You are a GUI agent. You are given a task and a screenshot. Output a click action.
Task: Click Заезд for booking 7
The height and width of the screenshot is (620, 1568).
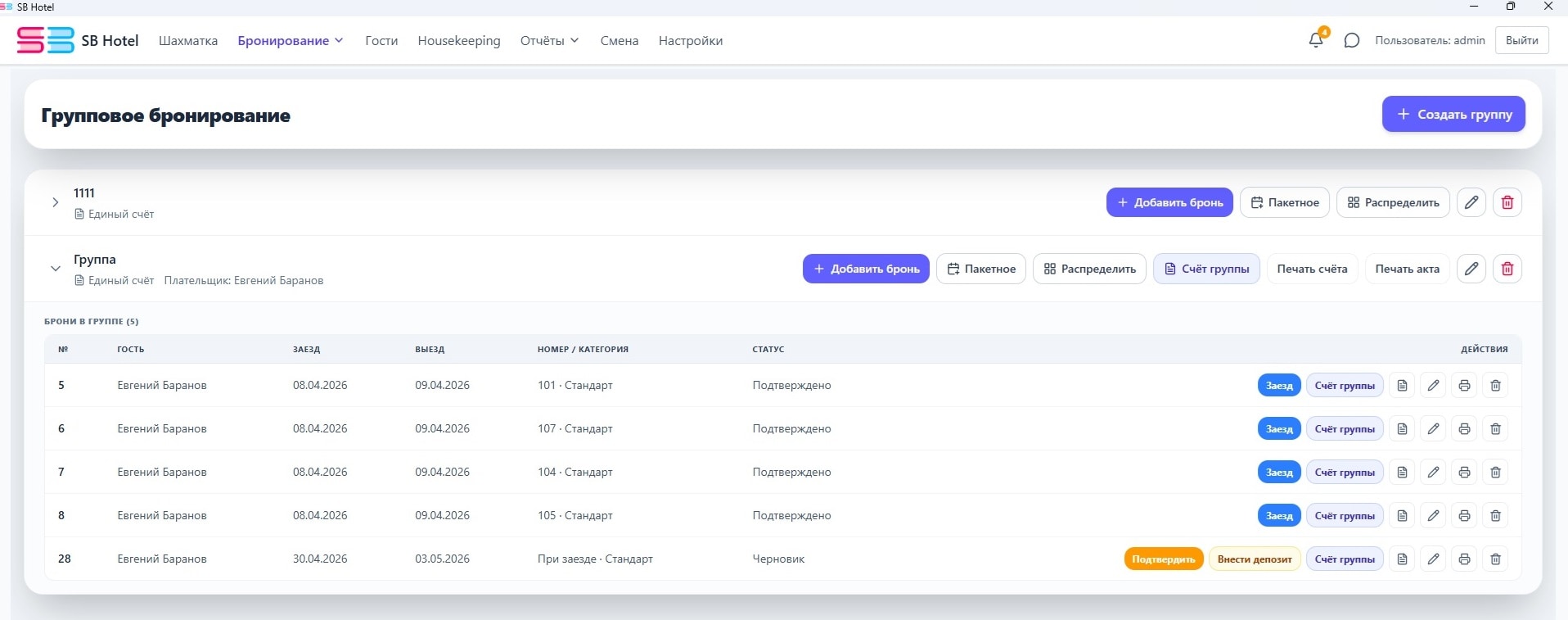pyautogui.click(x=1279, y=472)
